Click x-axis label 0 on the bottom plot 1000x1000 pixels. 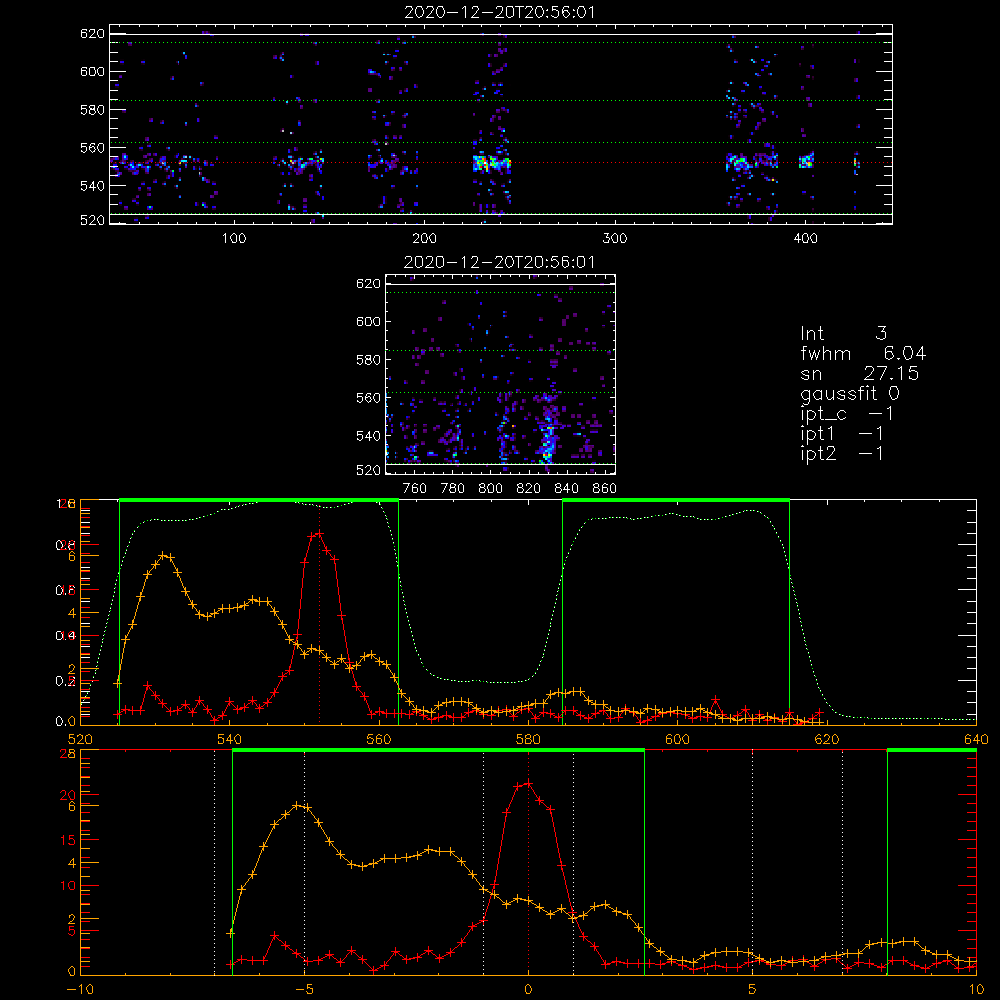[x=528, y=989]
